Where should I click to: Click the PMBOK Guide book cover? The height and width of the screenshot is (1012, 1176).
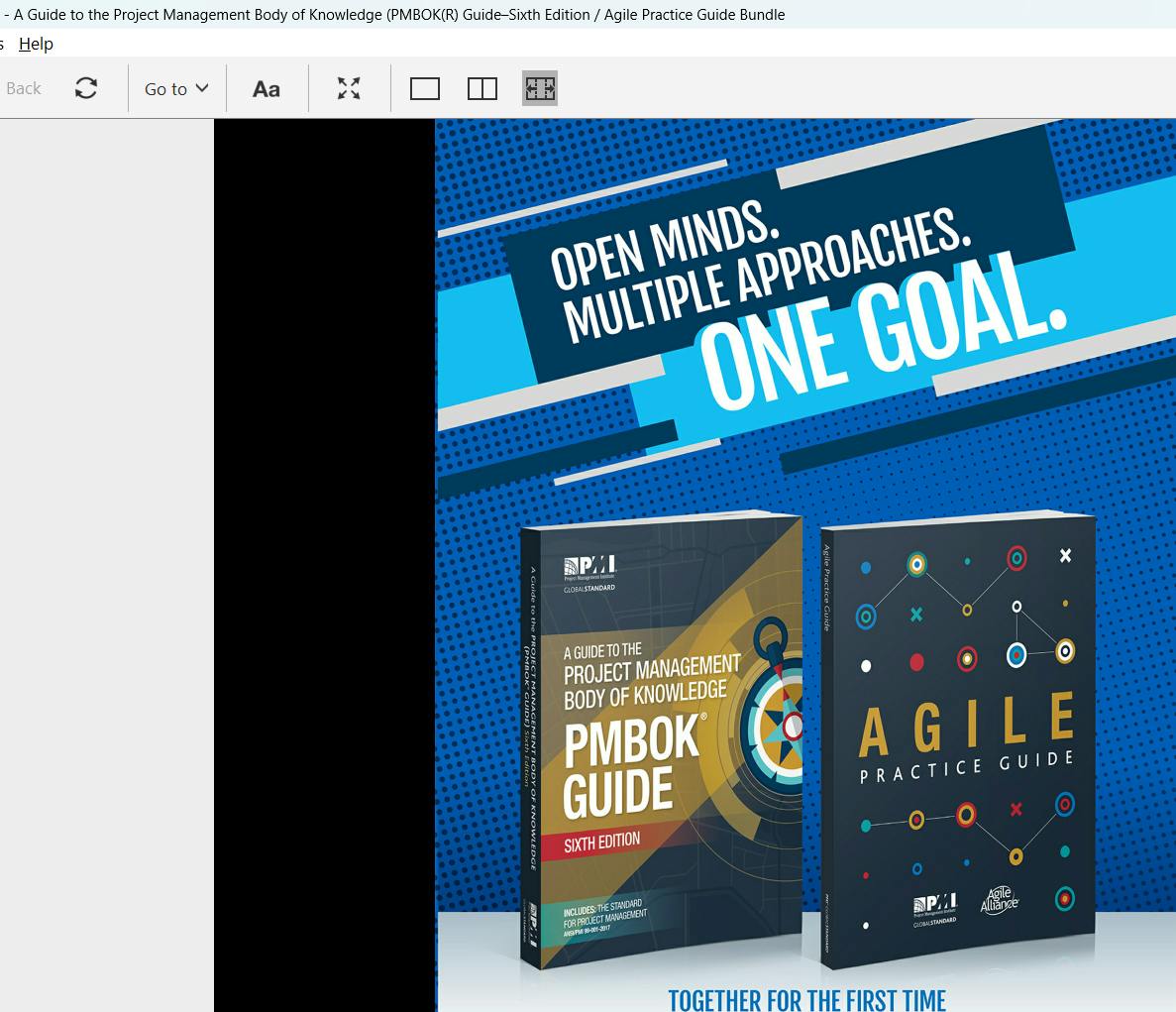[x=662, y=739]
